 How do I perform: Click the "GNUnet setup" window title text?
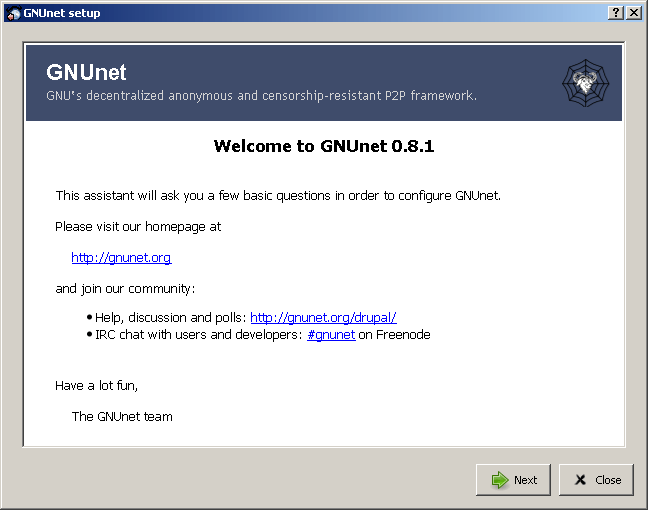click(x=62, y=13)
